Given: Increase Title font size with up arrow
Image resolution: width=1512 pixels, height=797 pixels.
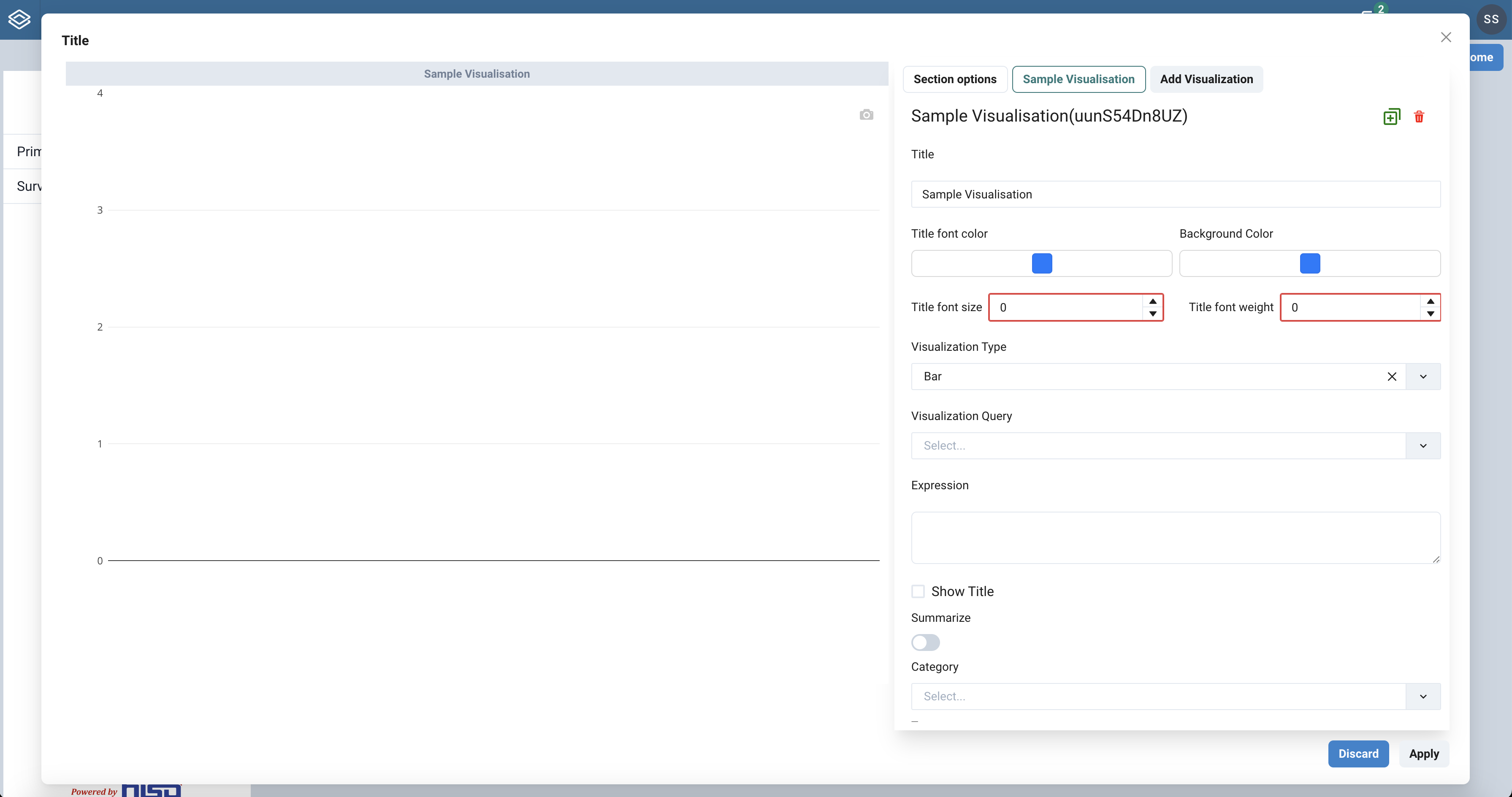Looking at the screenshot, I should point(1153,301).
